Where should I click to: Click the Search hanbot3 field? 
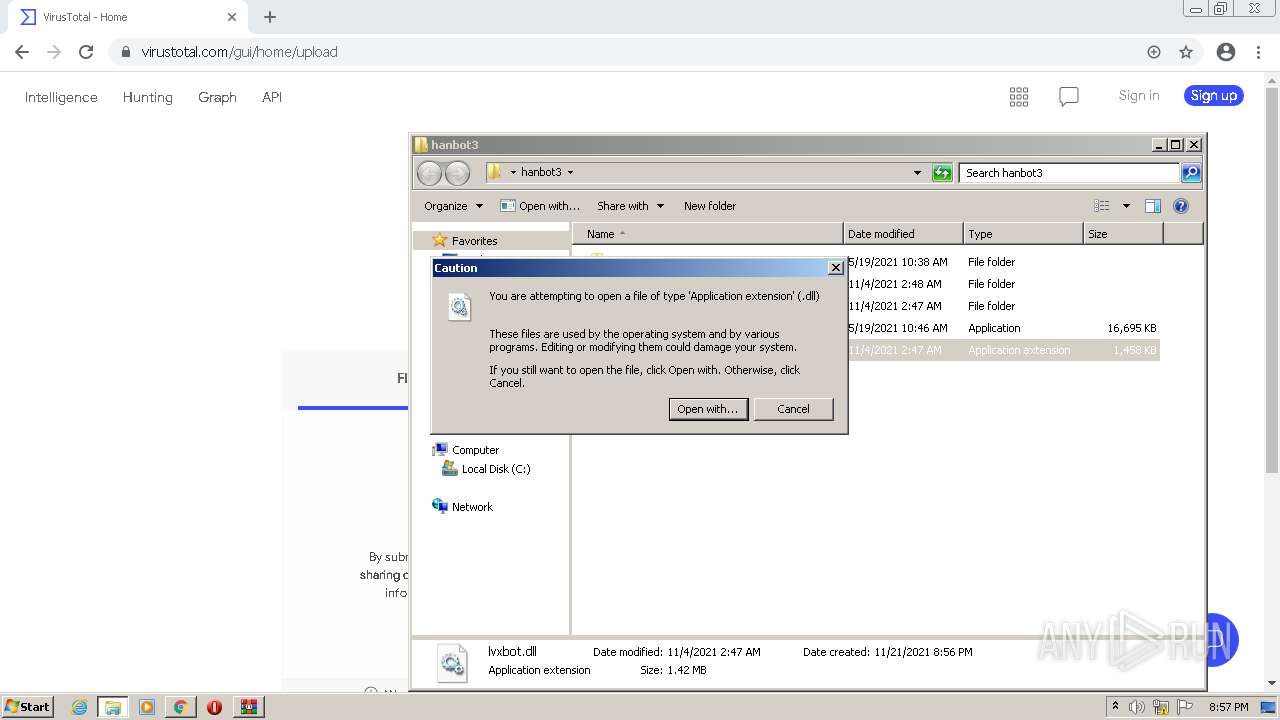click(1069, 173)
